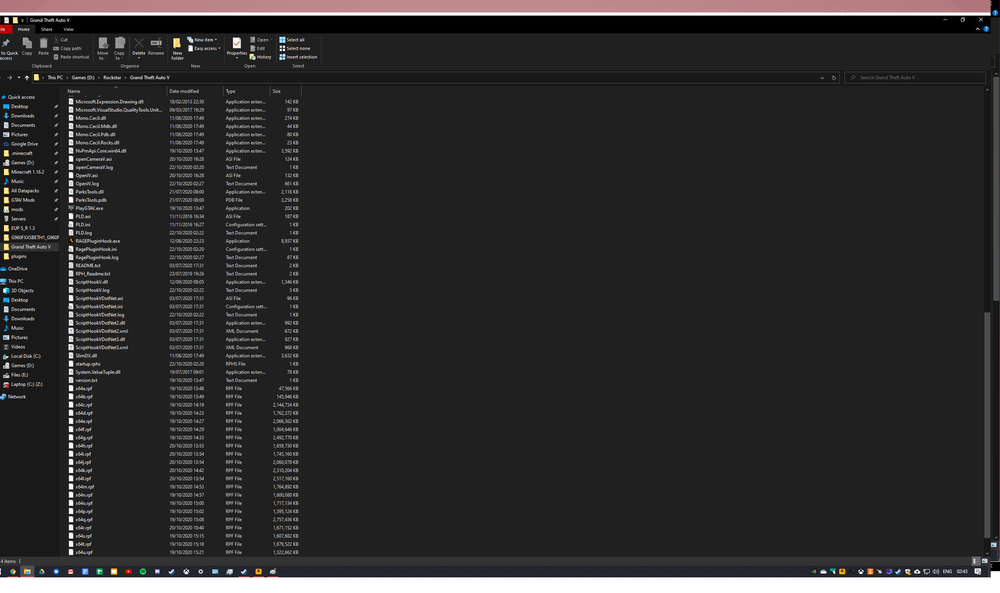Open Spotify from the taskbar

(143, 572)
